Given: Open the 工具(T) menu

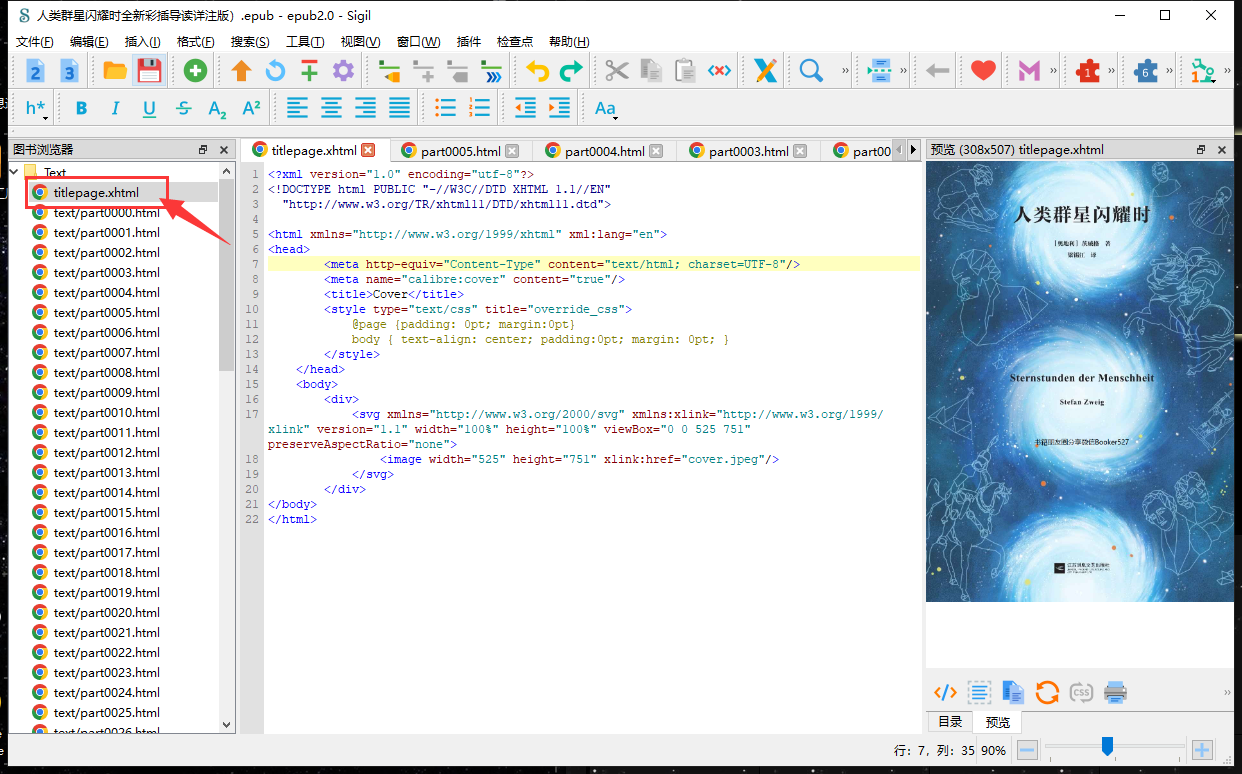Looking at the screenshot, I should tap(305, 41).
